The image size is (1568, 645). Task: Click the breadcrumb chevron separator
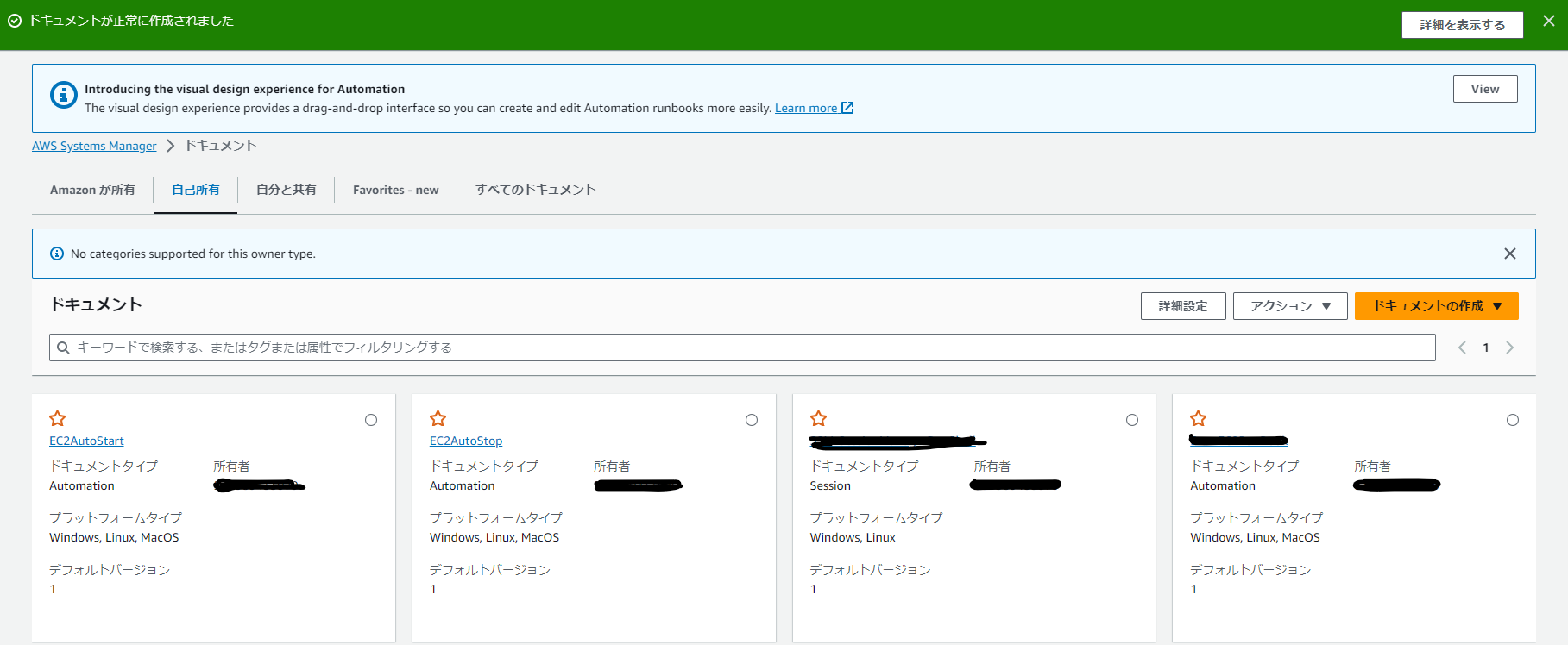[170, 146]
